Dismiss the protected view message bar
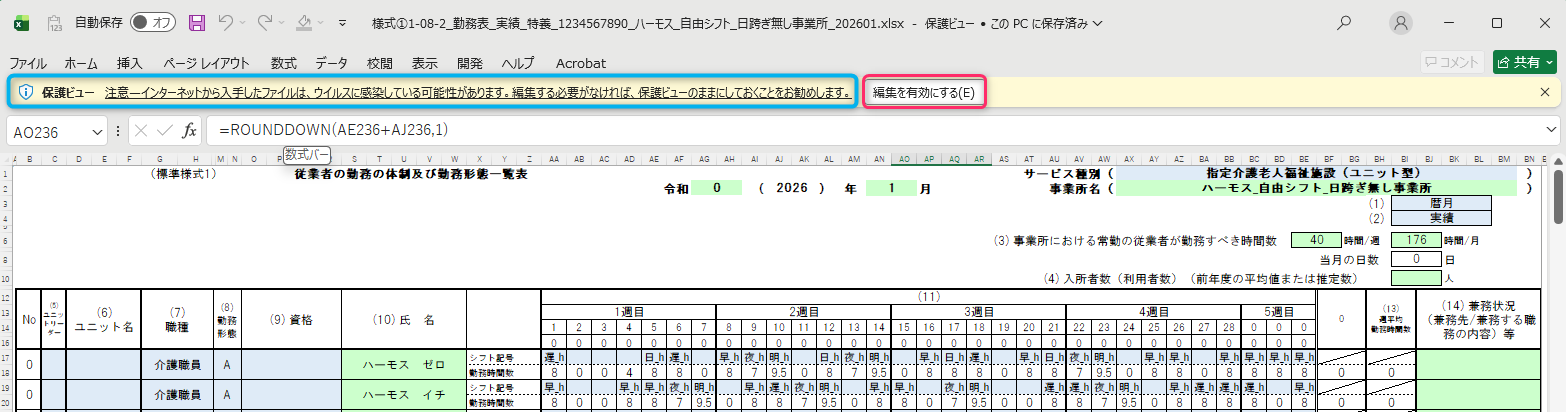The height and width of the screenshot is (412, 1566). pos(1545,92)
